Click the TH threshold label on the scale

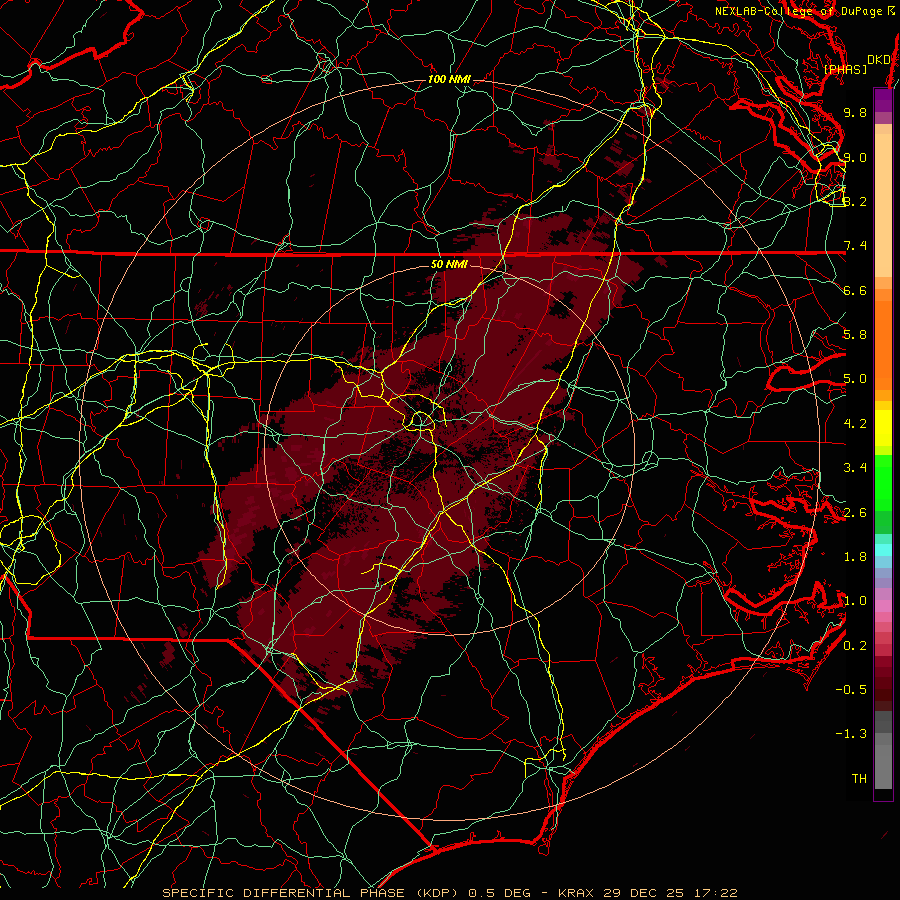859,779
